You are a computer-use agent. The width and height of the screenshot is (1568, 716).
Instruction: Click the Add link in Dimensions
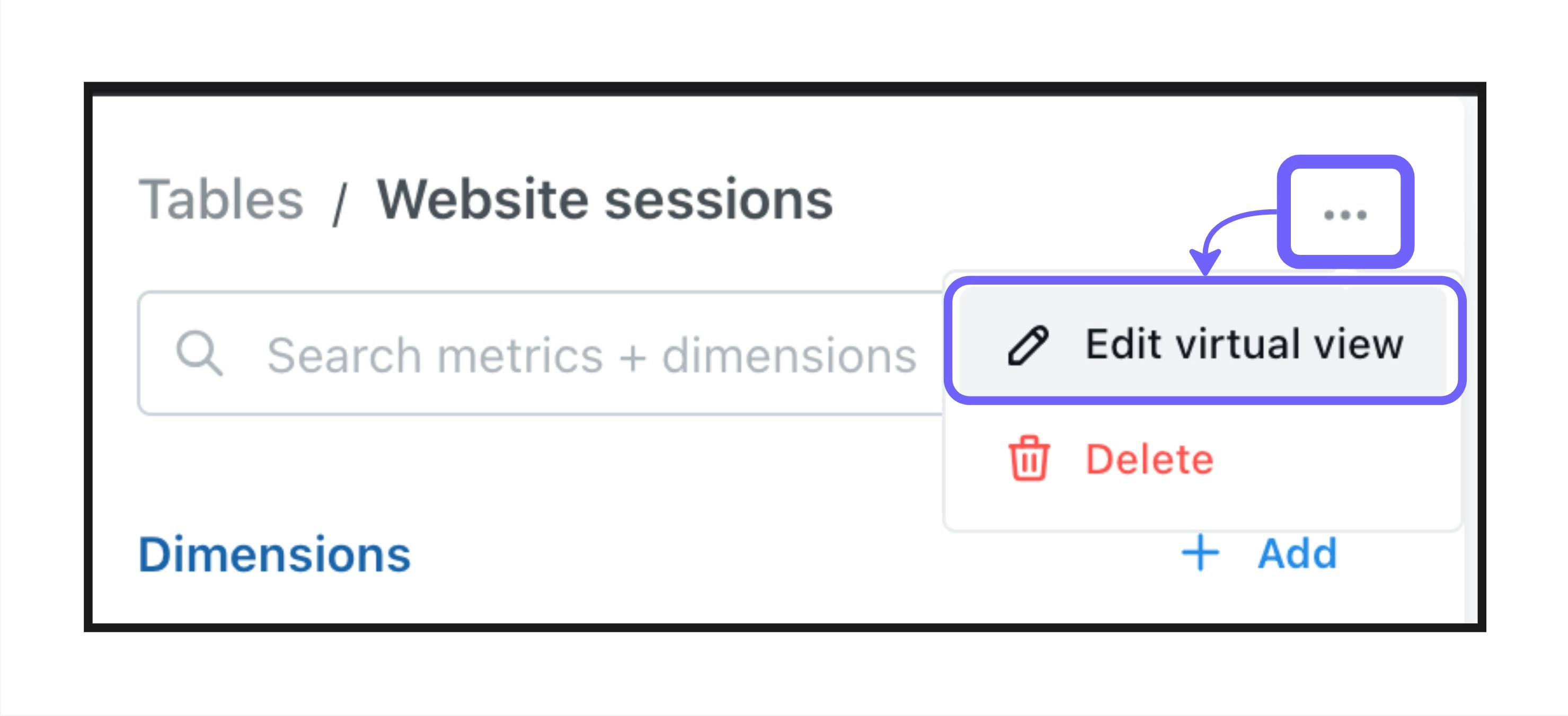(x=1297, y=553)
